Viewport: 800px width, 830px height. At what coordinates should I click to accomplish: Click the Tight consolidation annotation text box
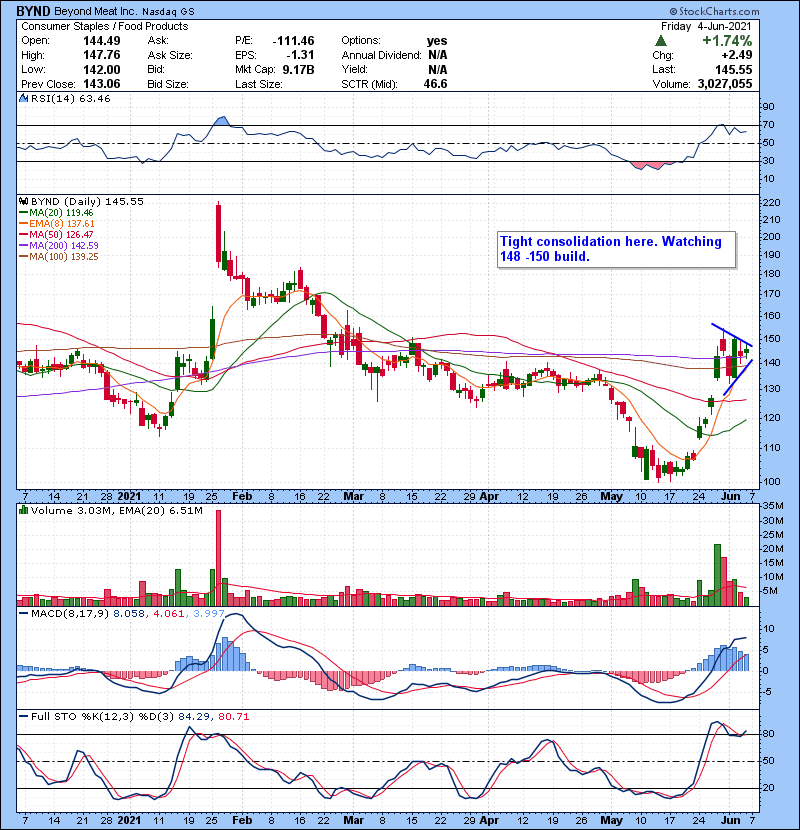[616, 249]
